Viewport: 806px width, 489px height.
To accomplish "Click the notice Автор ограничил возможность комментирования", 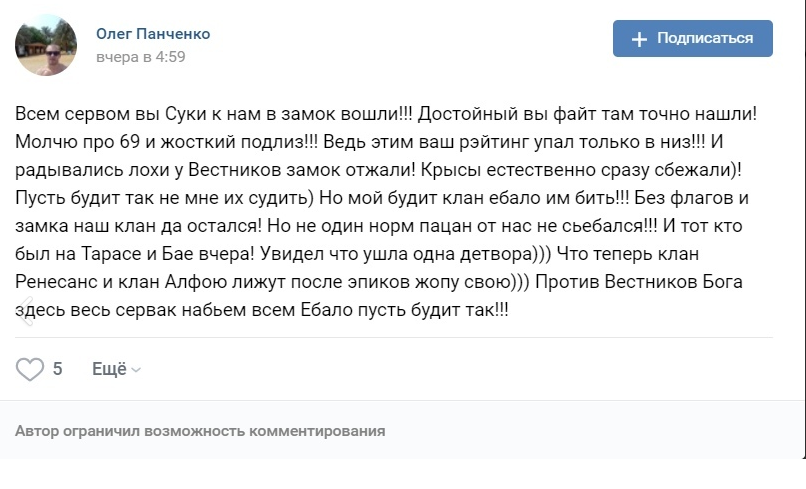I will [200, 431].
